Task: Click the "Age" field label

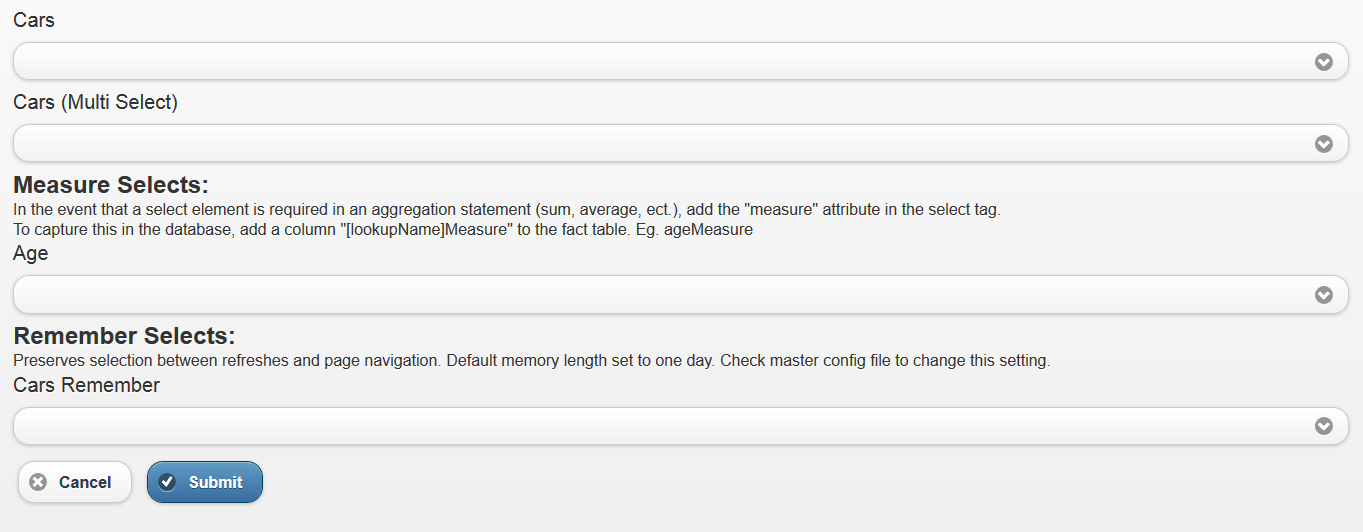Action: coord(31,254)
